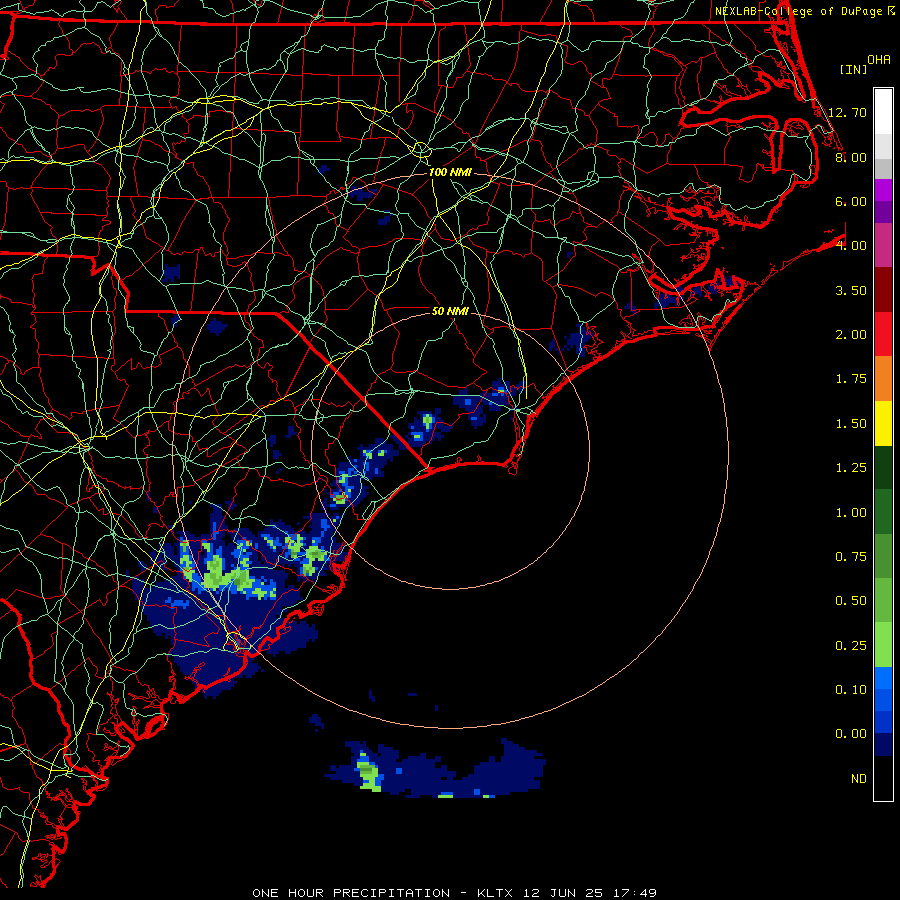
Task: Select the 6.00 legend value
Action: coord(850,201)
